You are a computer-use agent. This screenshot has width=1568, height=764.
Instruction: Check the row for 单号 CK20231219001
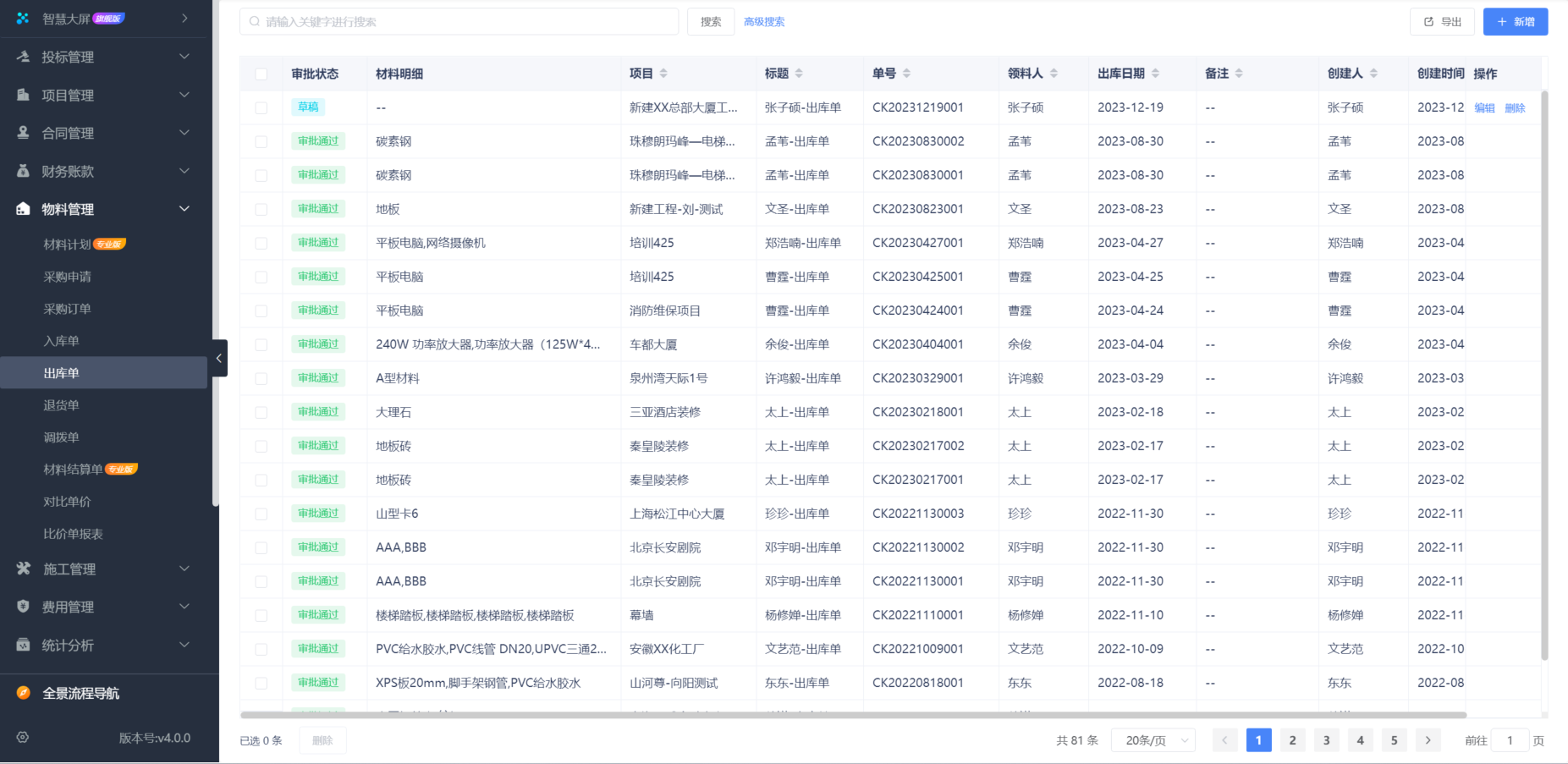point(261,107)
